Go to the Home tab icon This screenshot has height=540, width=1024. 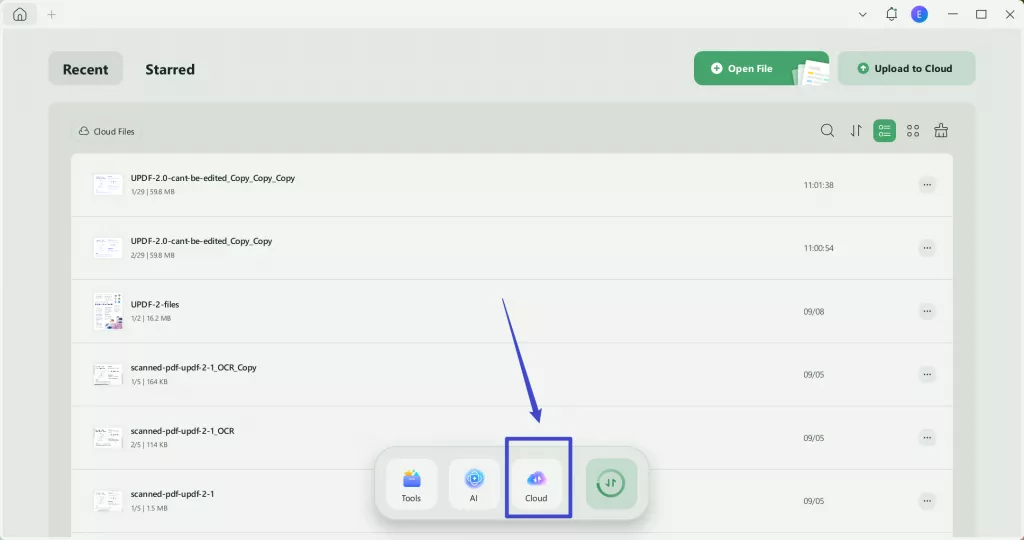click(20, 14)
